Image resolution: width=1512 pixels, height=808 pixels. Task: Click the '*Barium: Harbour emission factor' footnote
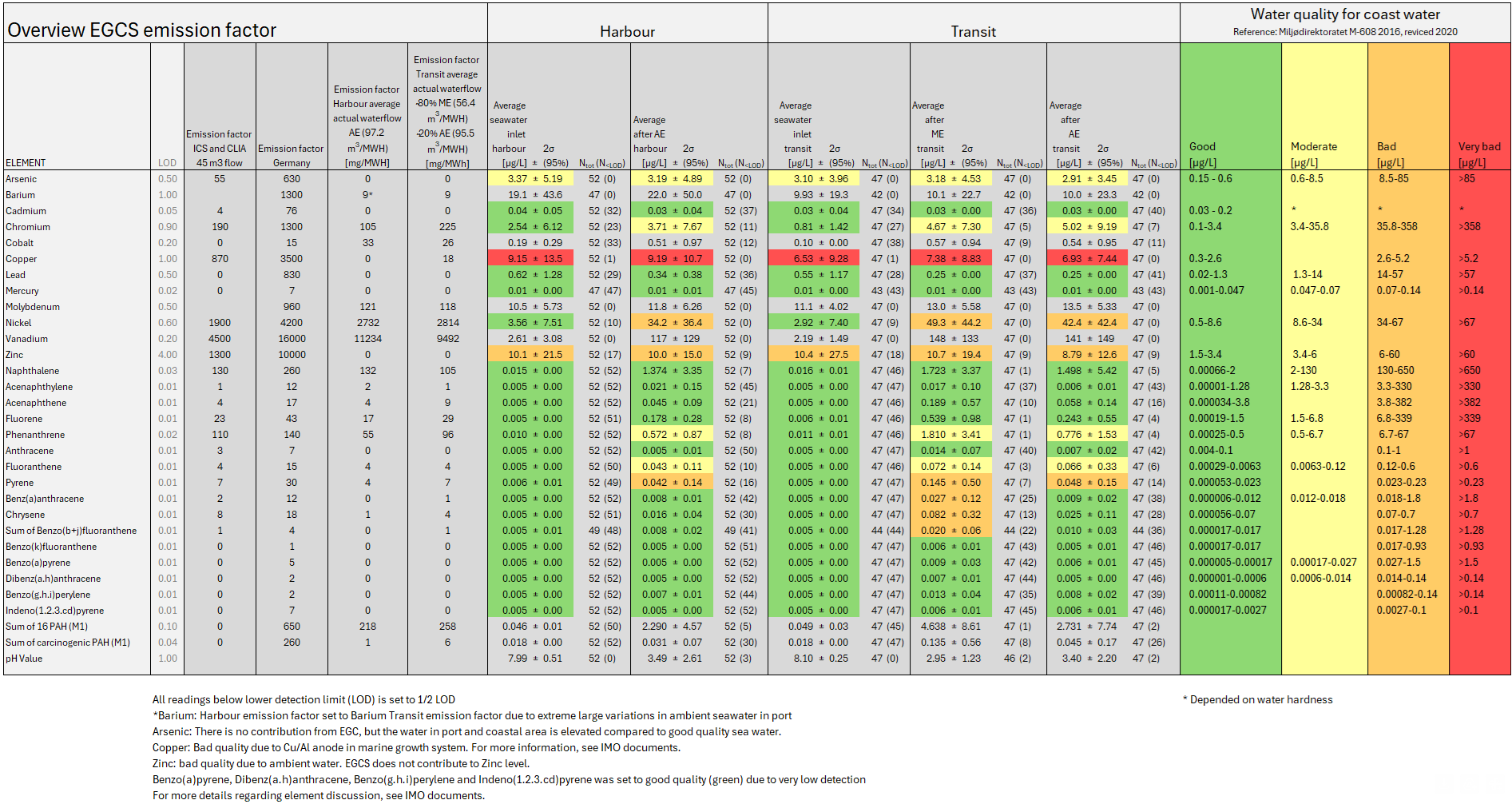click(472, 716)
